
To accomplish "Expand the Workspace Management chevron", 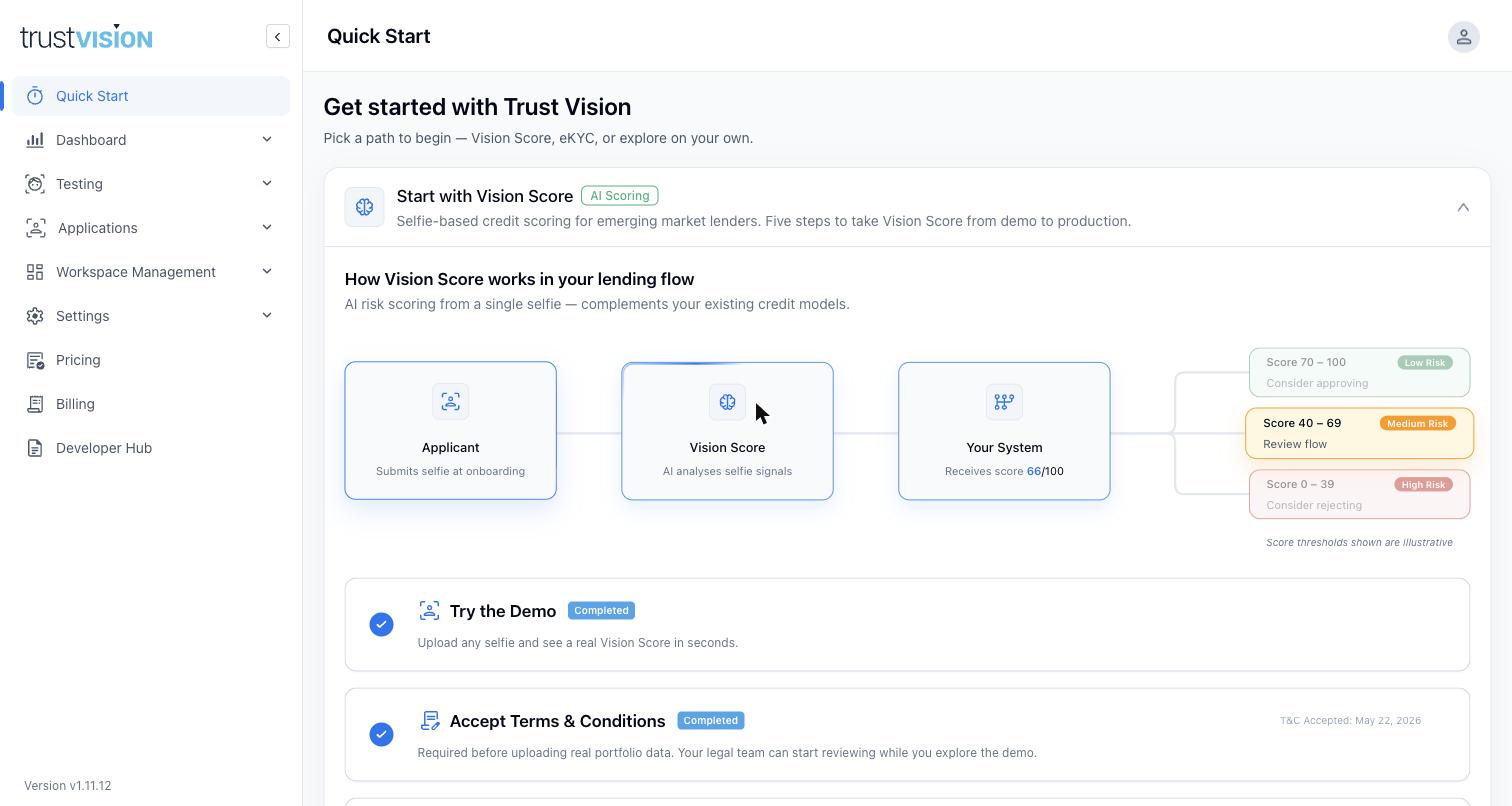I will [267, 271].
